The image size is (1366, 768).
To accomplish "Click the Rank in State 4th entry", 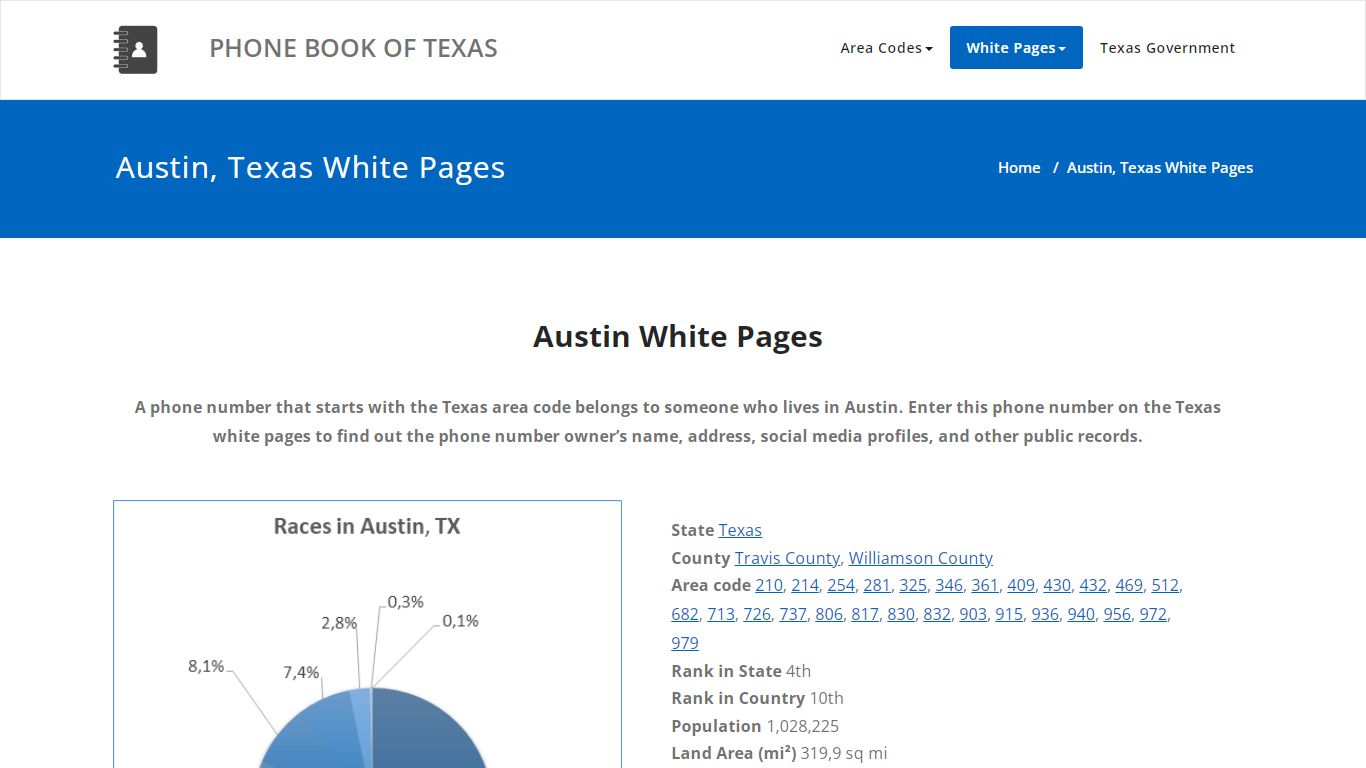I will (x=741, y=671).
